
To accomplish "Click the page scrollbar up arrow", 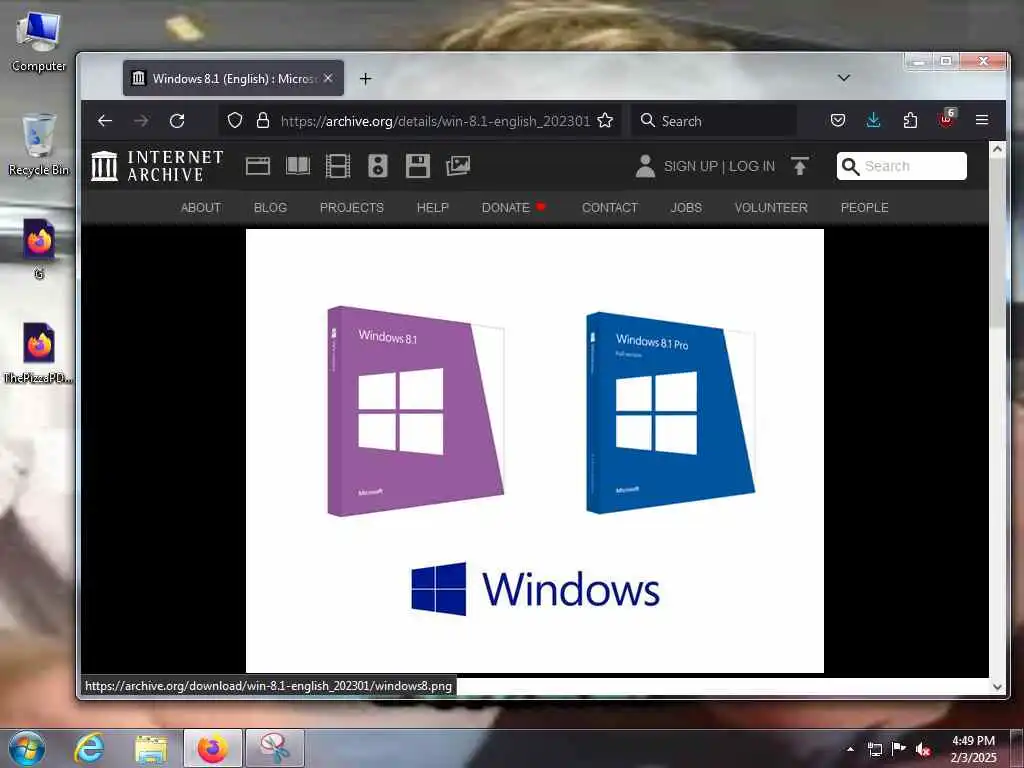I will tap(997, 149).
